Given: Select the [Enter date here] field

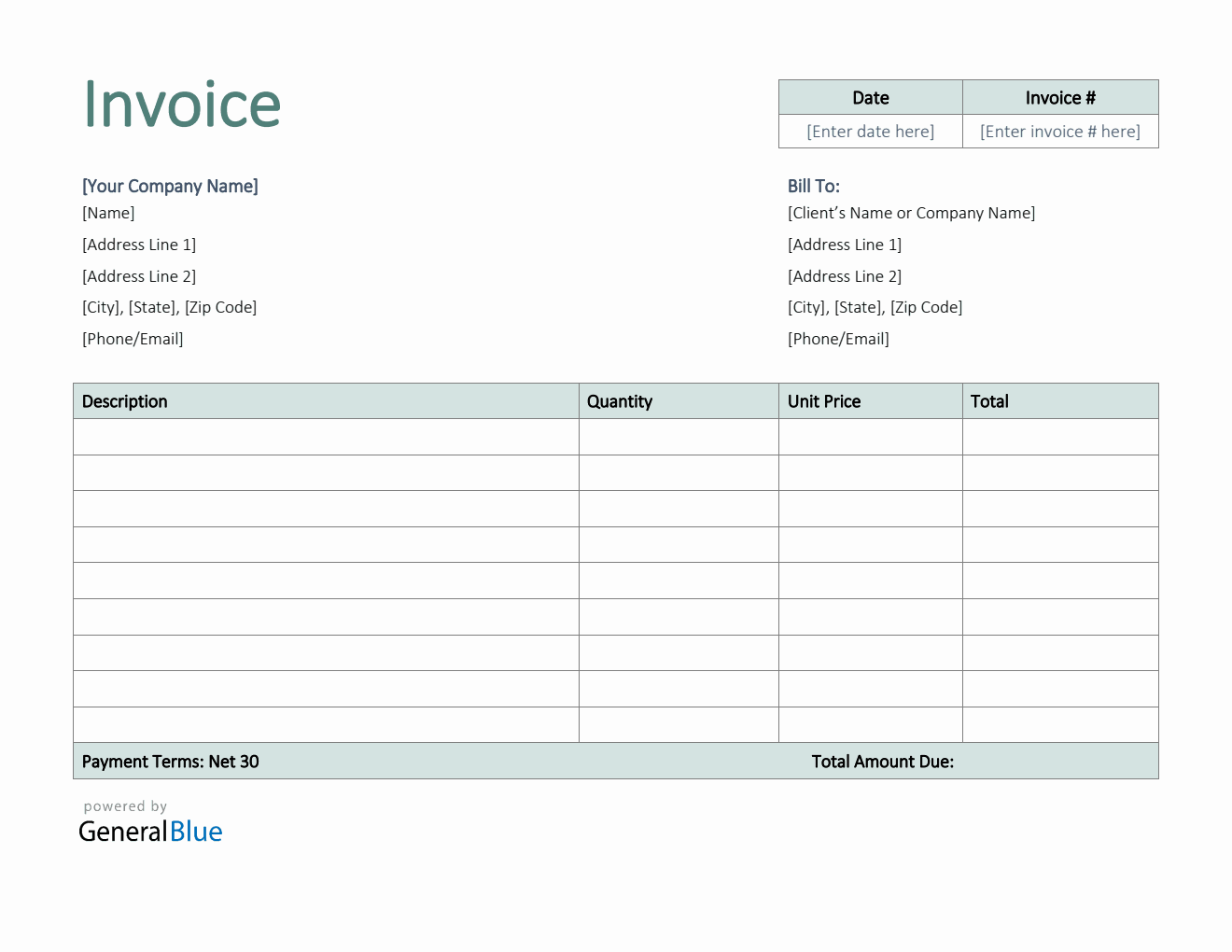Looking at the screenshot, I should (x=870, y=131).
